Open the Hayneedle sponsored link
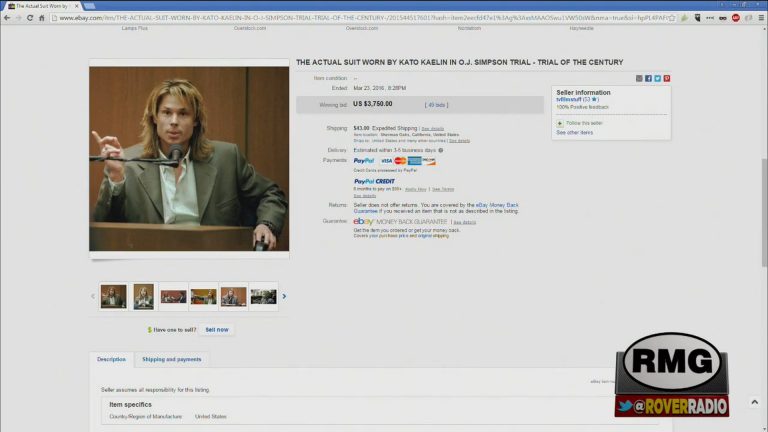This screenshot has width=768, height=432. tap(581, 28)
